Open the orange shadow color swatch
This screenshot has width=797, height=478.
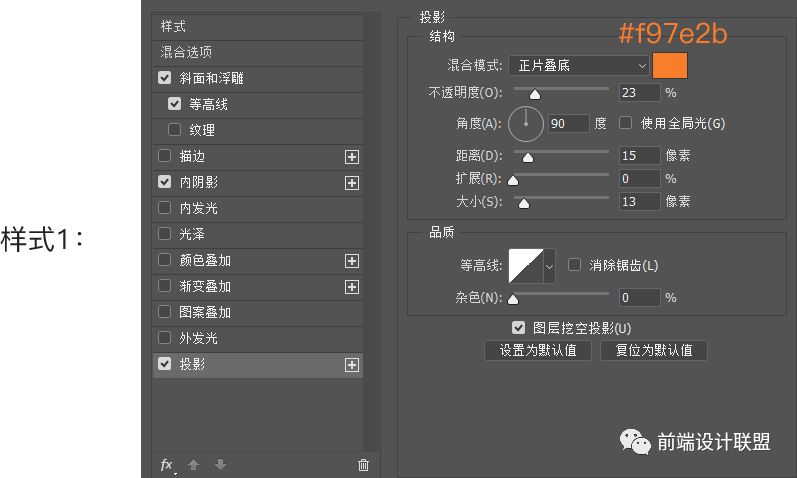pyautogui.click(x=670, y=66)
